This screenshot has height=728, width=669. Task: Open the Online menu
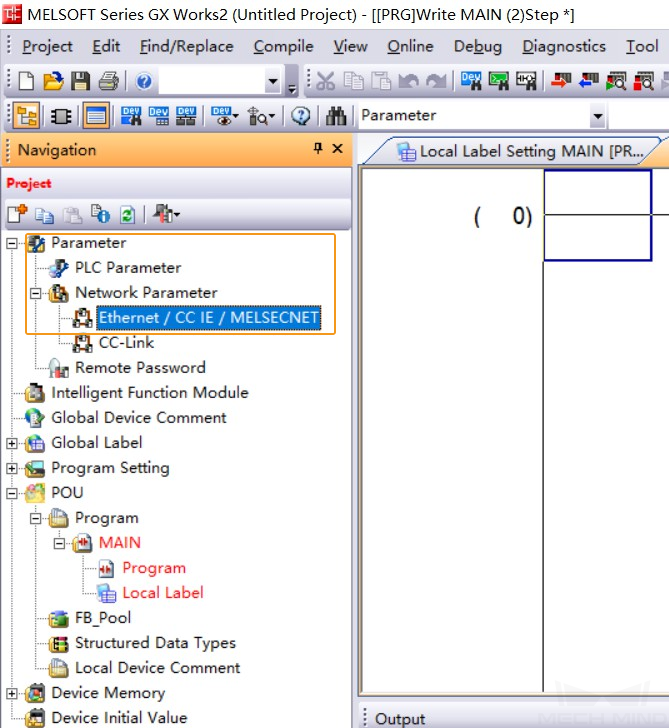pyautogui.click(x=410, y=46)
